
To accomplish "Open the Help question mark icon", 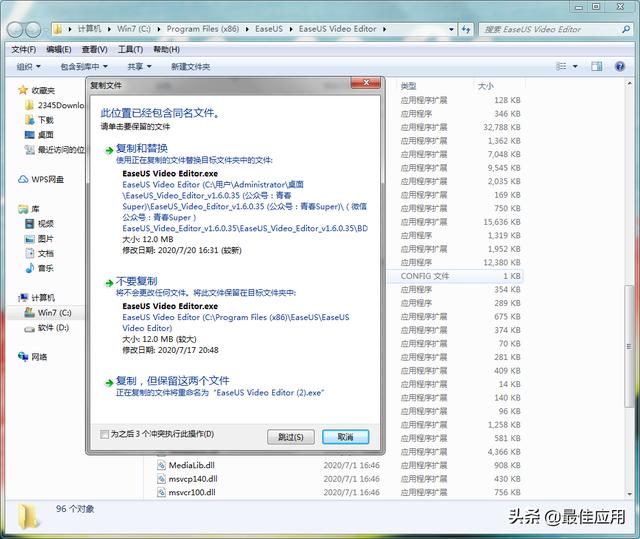I will coord(620,67).
